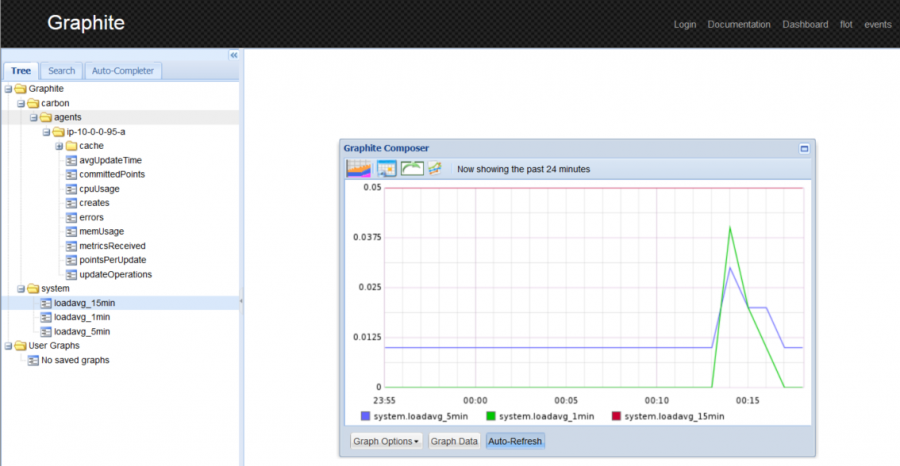Image resolution: width=900 pixels, height=466 pixels.
Task: Click the cpuUsage metric icon
Action: (x=71, y=189)
